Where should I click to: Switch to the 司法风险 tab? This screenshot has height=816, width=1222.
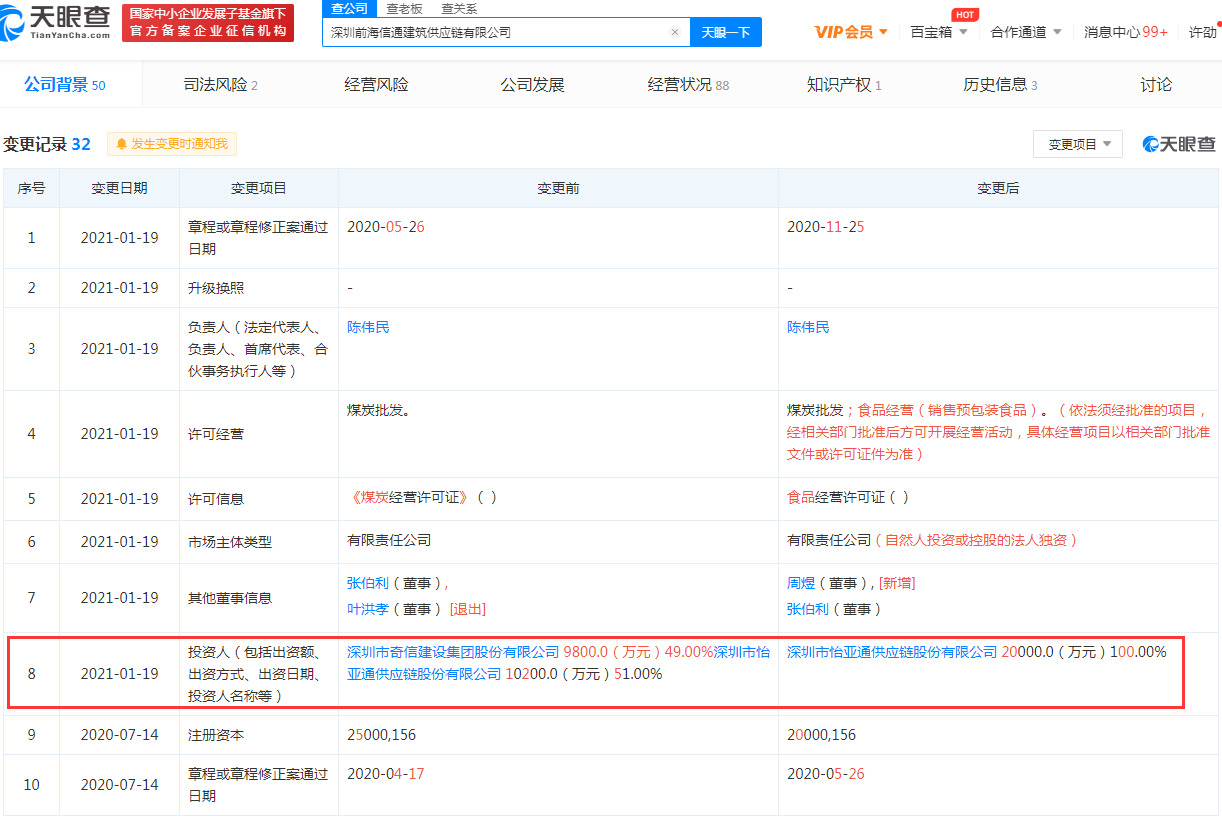pyautogui.click(x=220, y=85)
